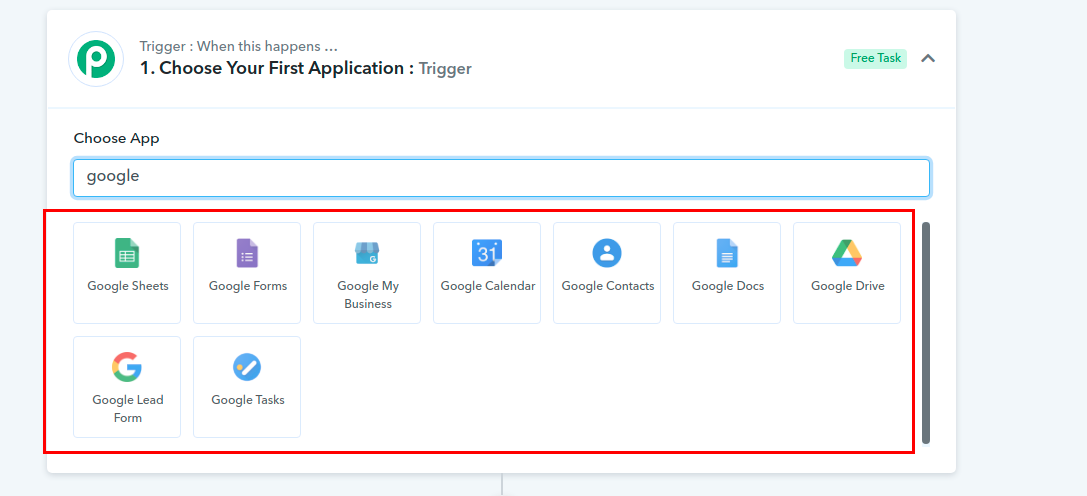Select the Google Docs icon

[x=727, y=253]
